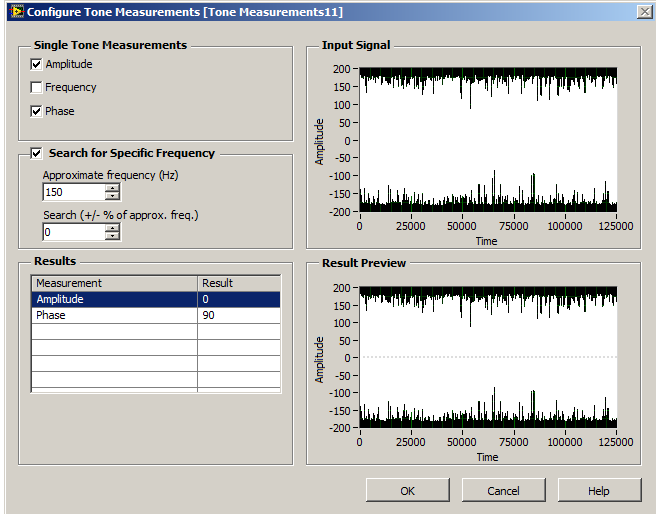Click the Measurement column header
Image resolution: width=656 pixels, height=514 pixels.
click(x=114, y=283)
